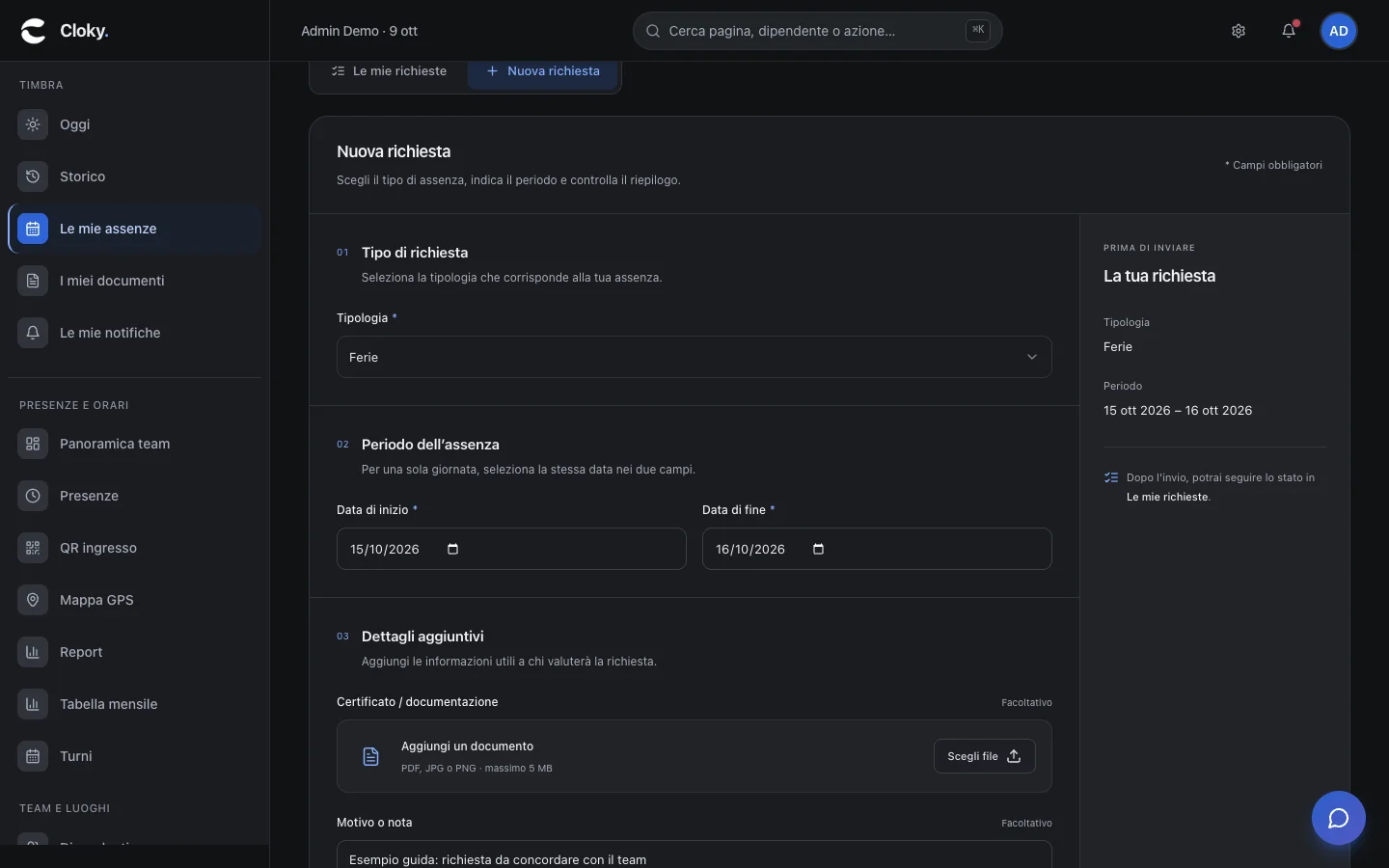The width and height of the screenshot is (1389, 868).
Task: Open the Panoramica team grid icon
Action: 33,444
